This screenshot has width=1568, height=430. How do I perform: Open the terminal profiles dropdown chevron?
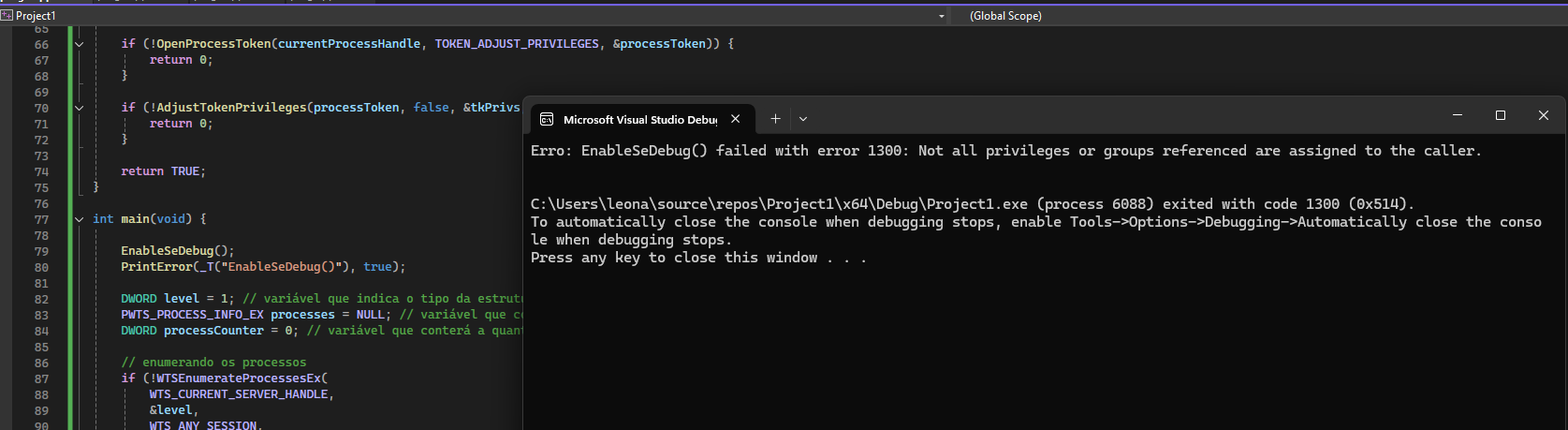(x=803, y=119)
